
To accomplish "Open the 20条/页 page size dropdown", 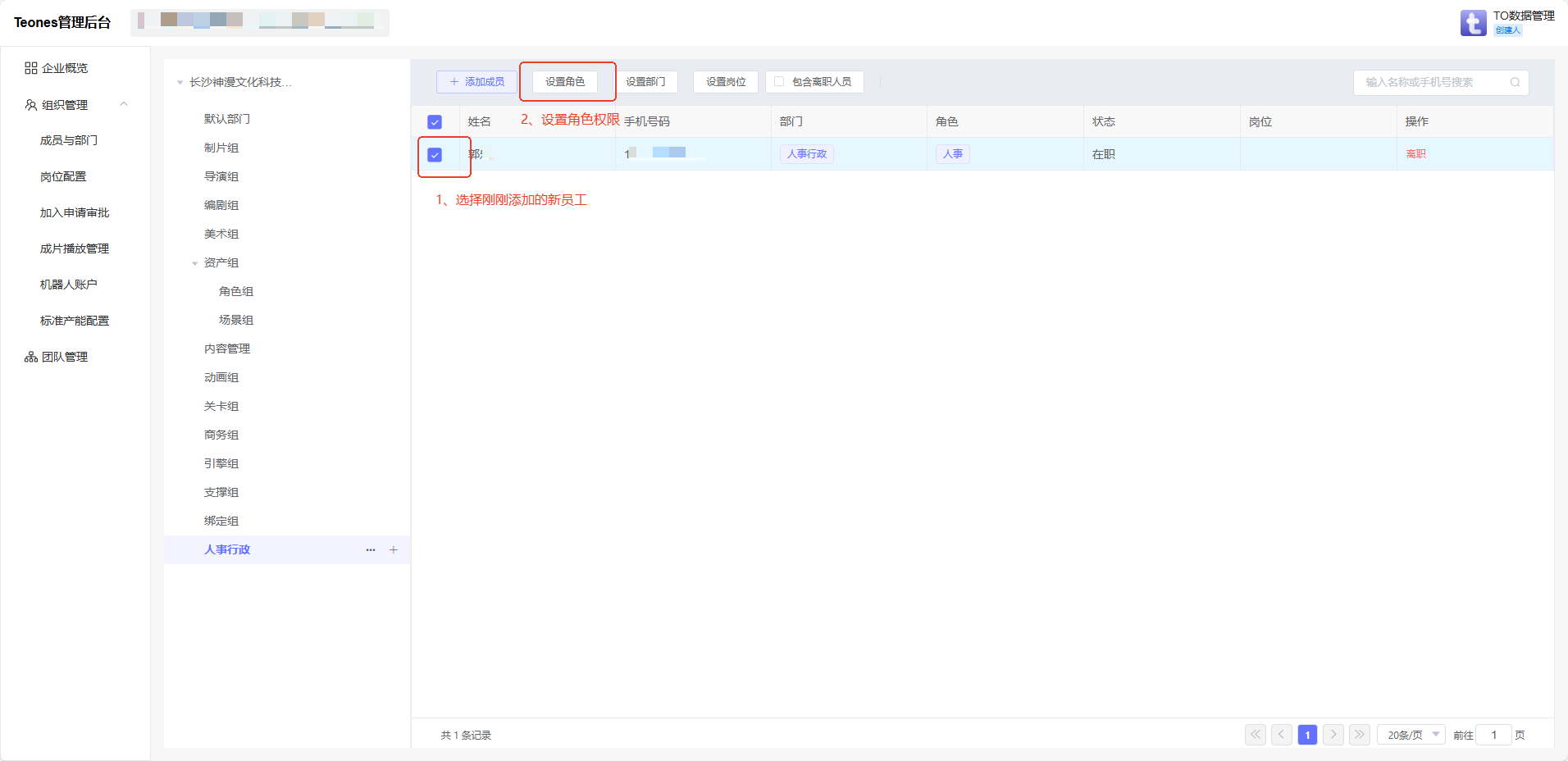I will click(1411, 735).
